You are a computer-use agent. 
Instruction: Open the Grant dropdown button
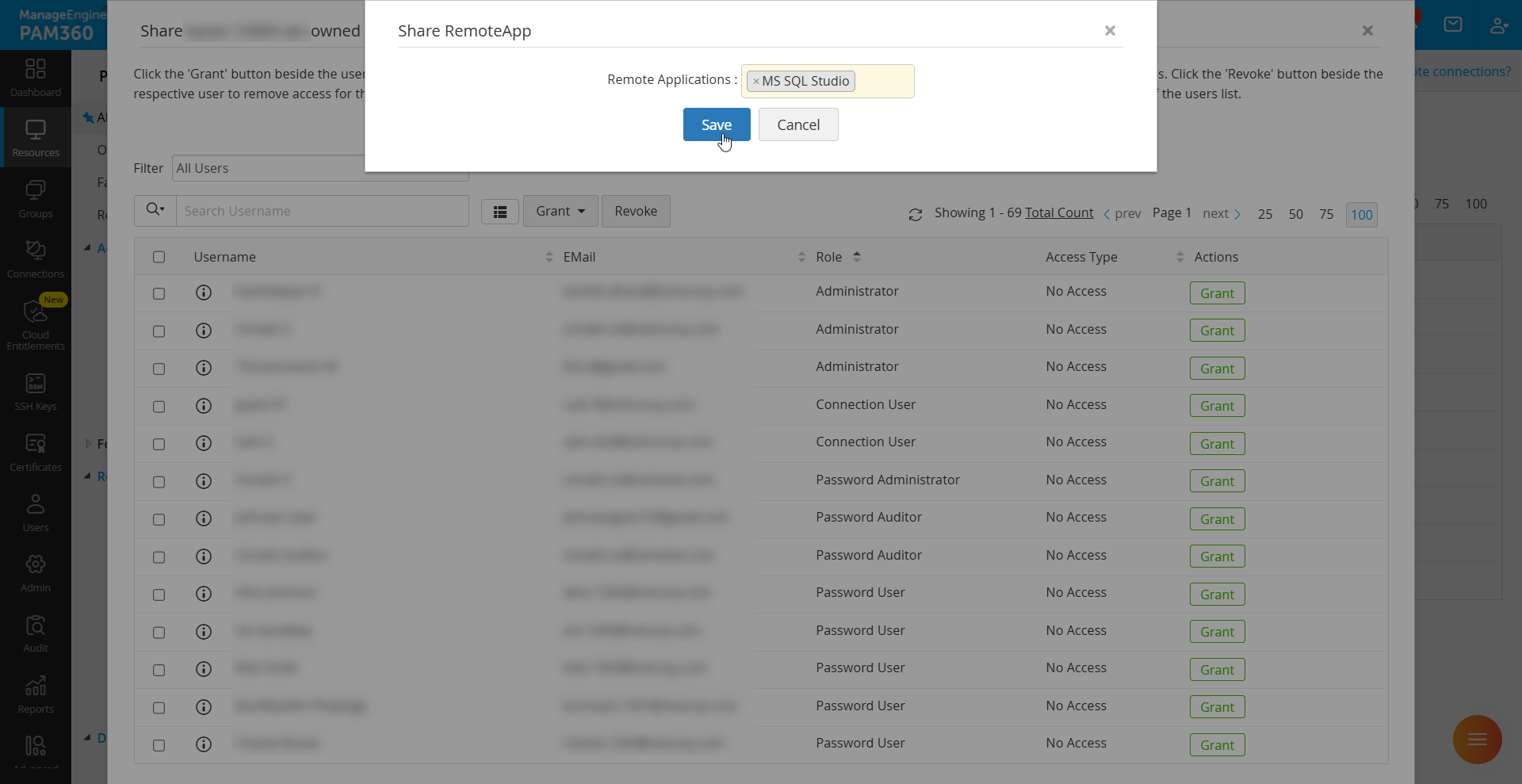click(560, 212)
